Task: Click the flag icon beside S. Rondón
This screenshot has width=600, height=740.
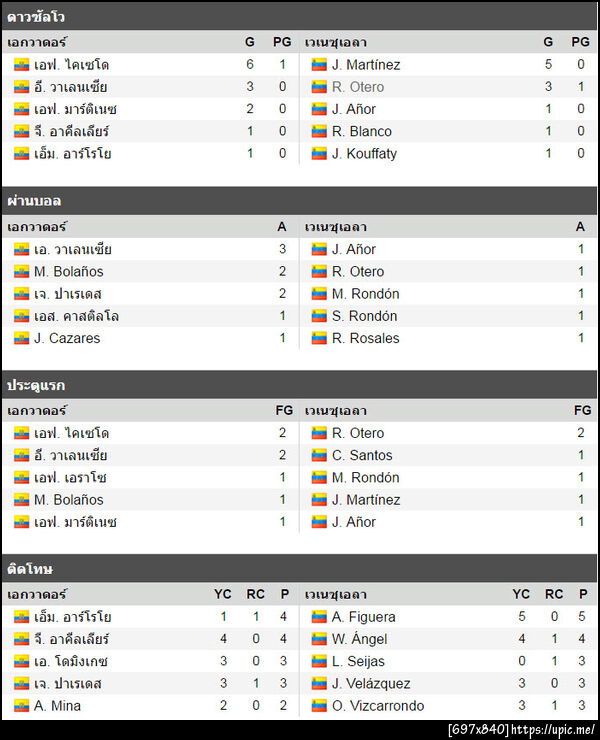Action: pyautogui.click(x=320, y=316)
